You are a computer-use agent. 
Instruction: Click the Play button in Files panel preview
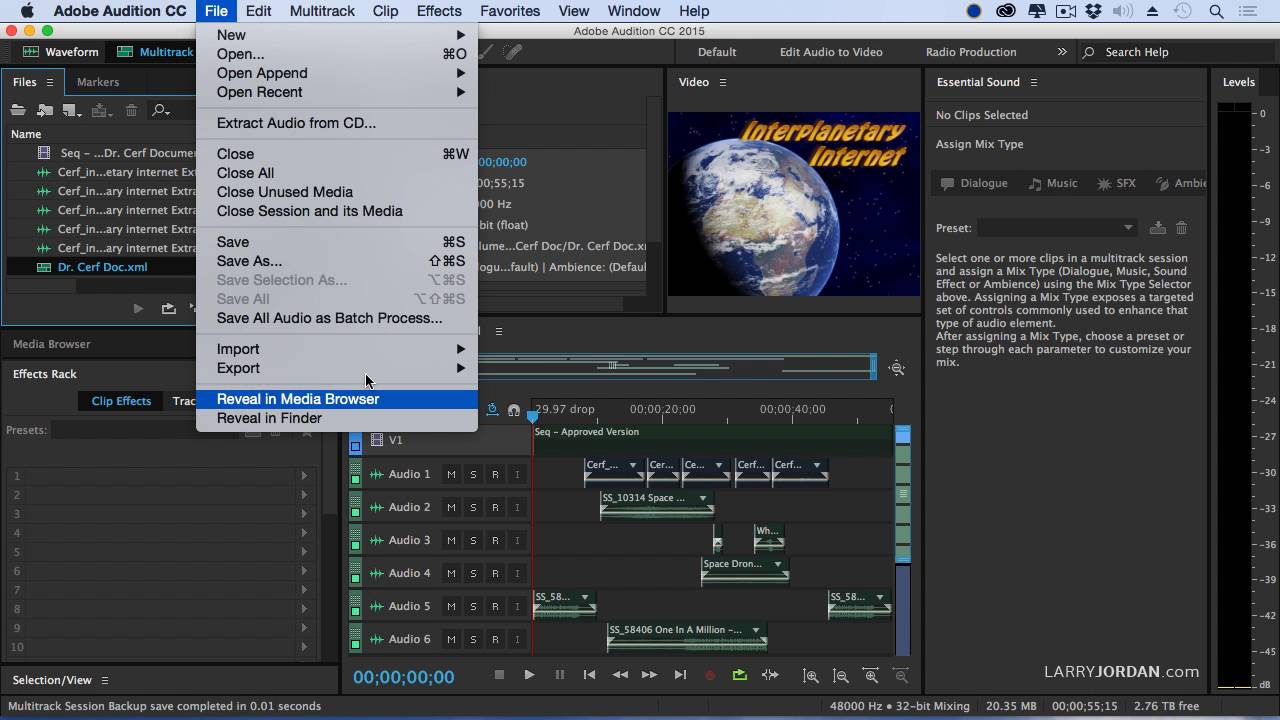coord(138,309)
